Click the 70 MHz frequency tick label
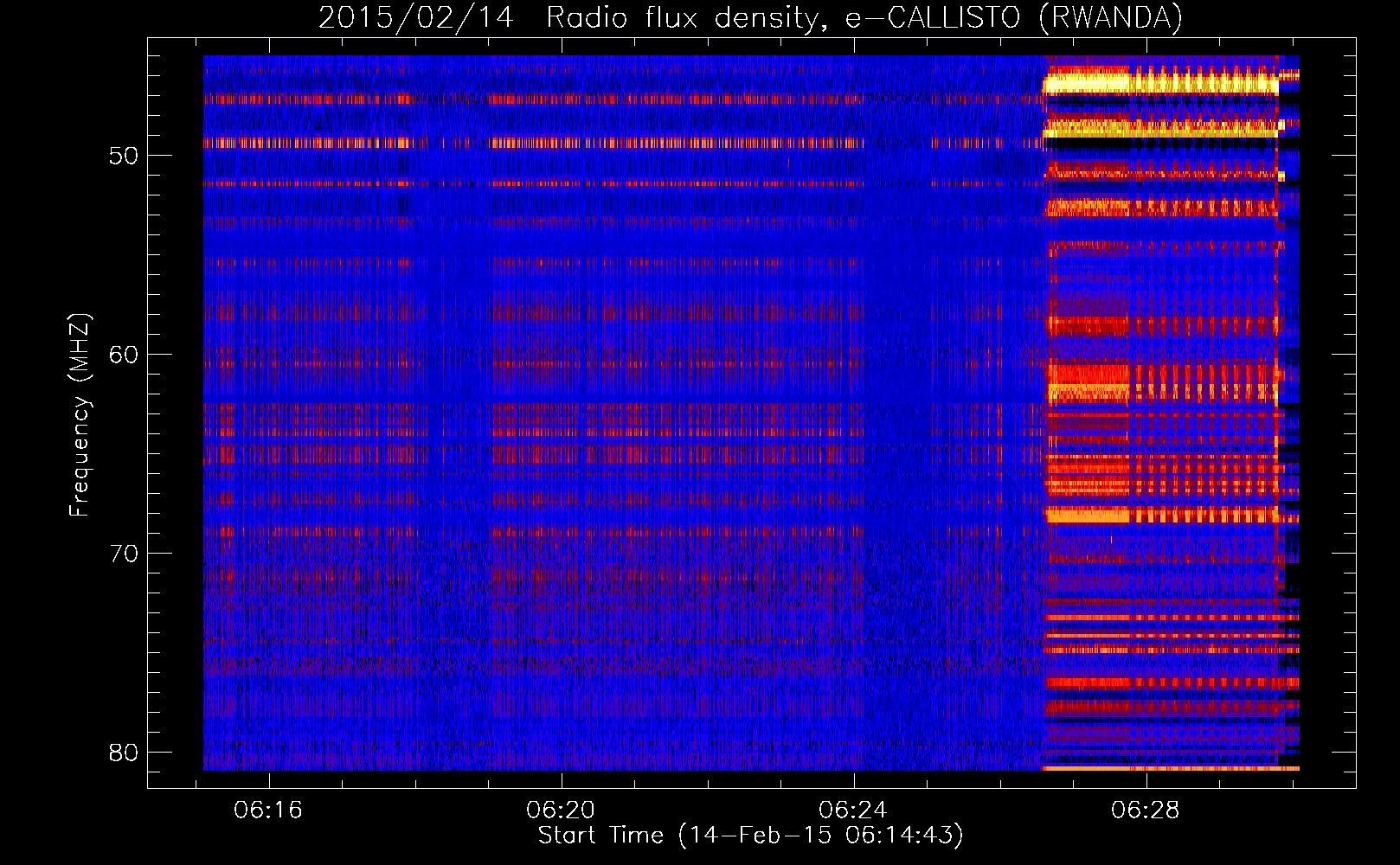Screen dimensions: 1400x865 click(124, 554)
